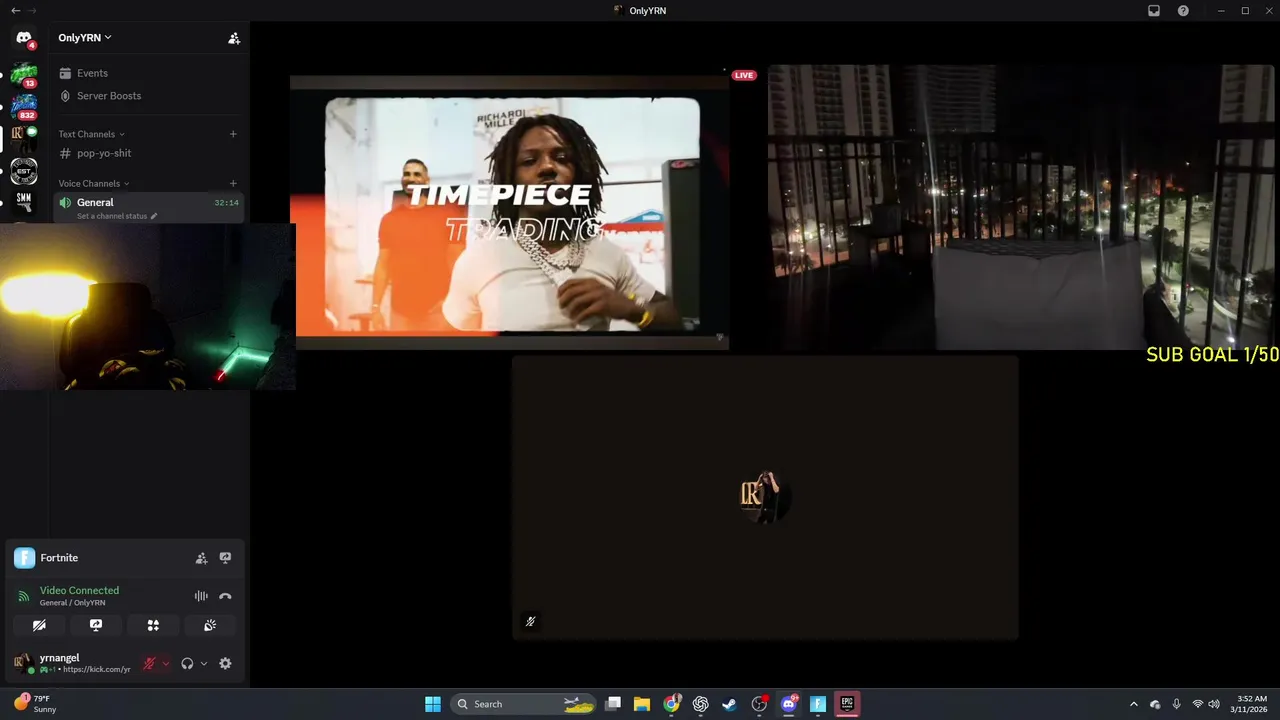
Task: Switch to Fortnite taskbar icon
Action: coord(818,704)
